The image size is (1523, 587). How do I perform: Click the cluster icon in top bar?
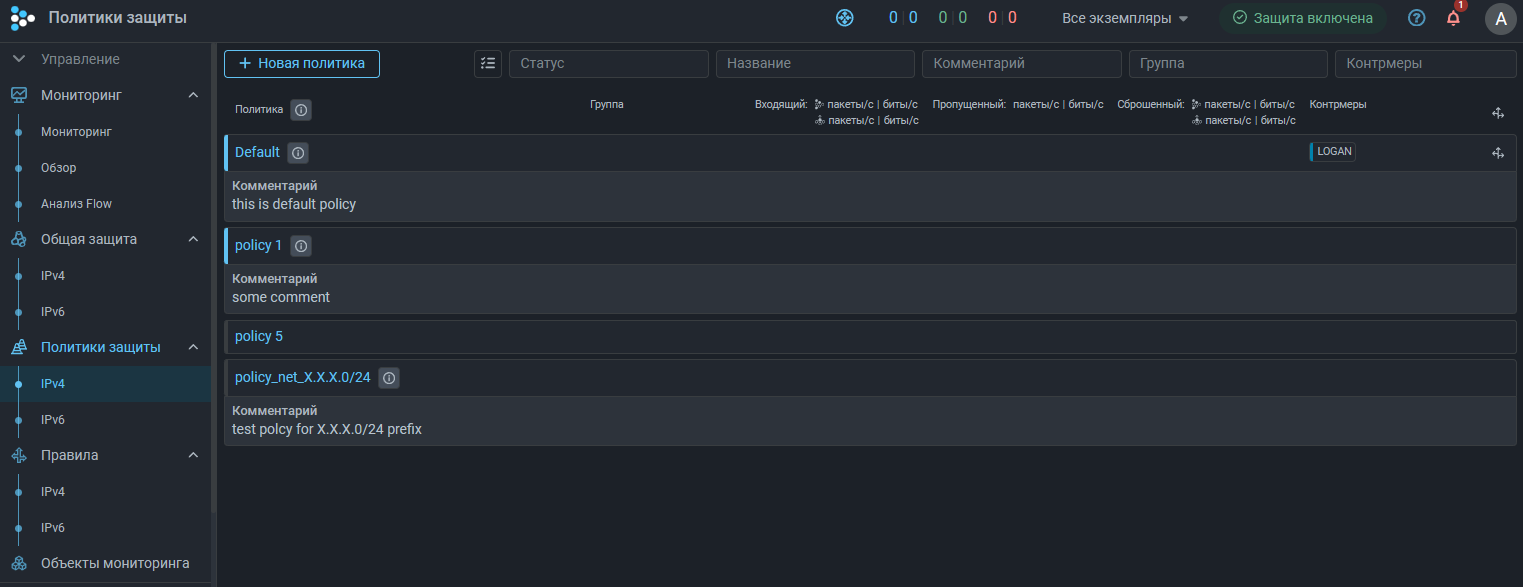(845, 18)
